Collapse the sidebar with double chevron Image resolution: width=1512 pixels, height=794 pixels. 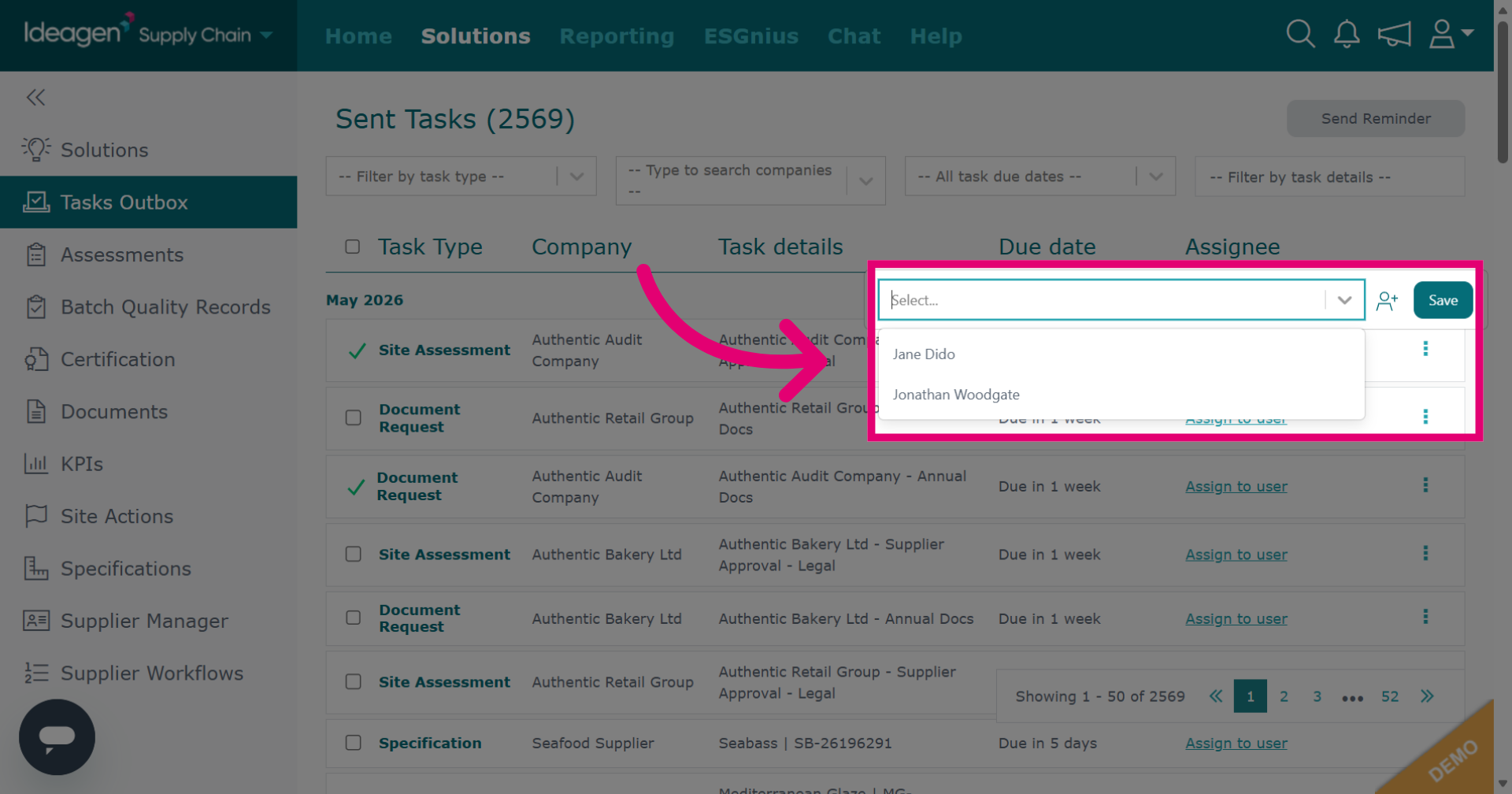35,97
